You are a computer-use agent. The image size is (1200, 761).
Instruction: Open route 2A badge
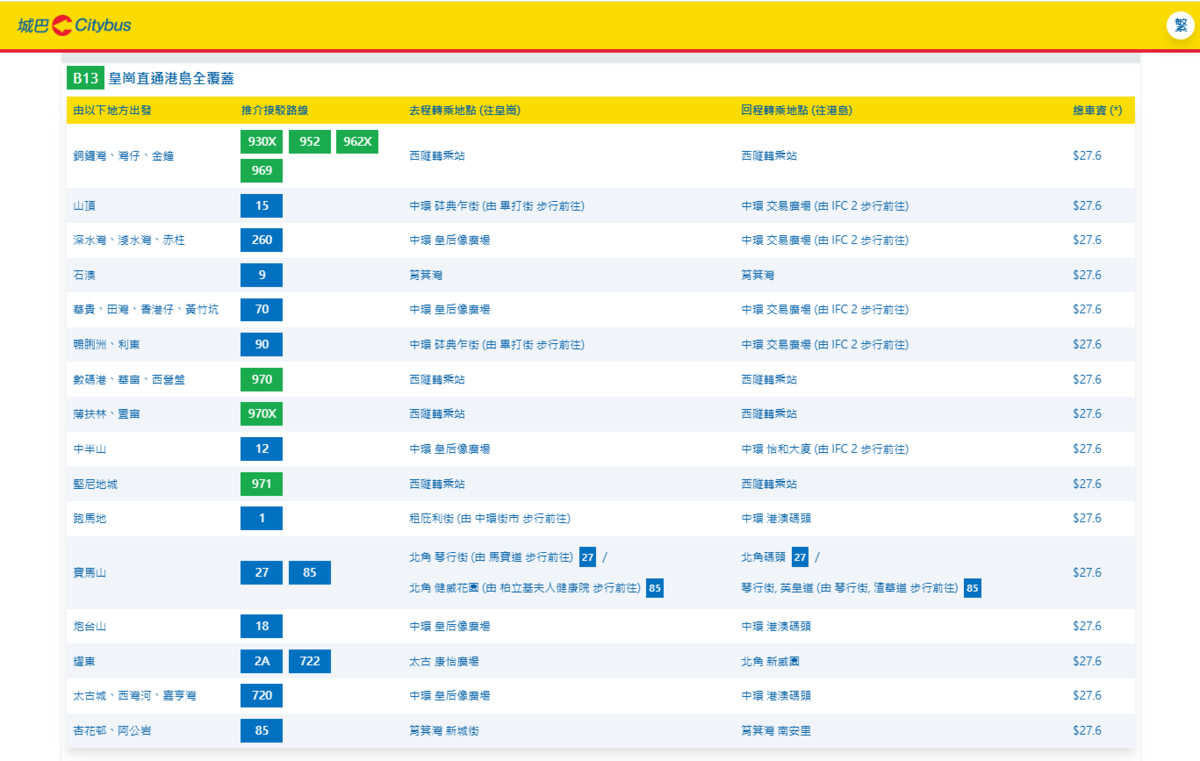262,661
